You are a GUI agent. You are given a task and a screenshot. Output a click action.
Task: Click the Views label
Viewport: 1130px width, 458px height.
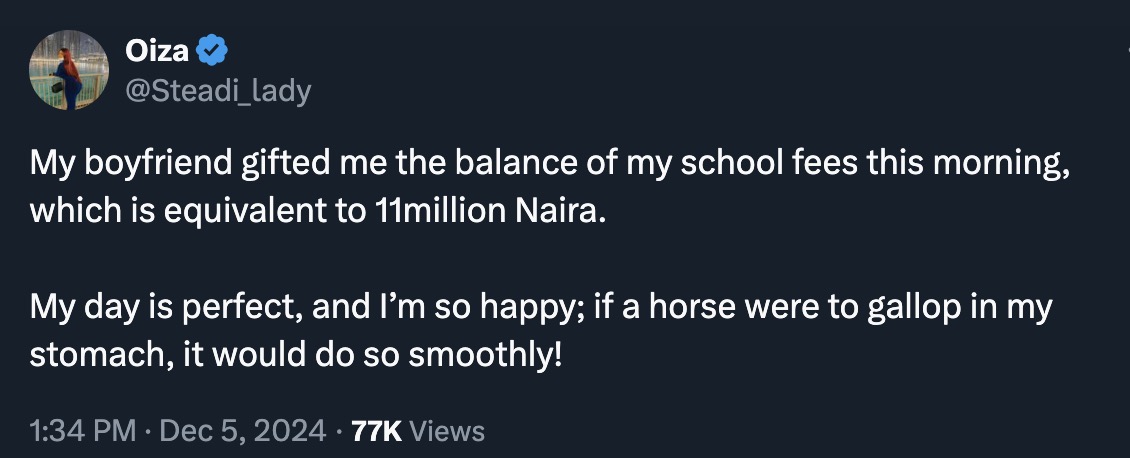coord(448,431)
